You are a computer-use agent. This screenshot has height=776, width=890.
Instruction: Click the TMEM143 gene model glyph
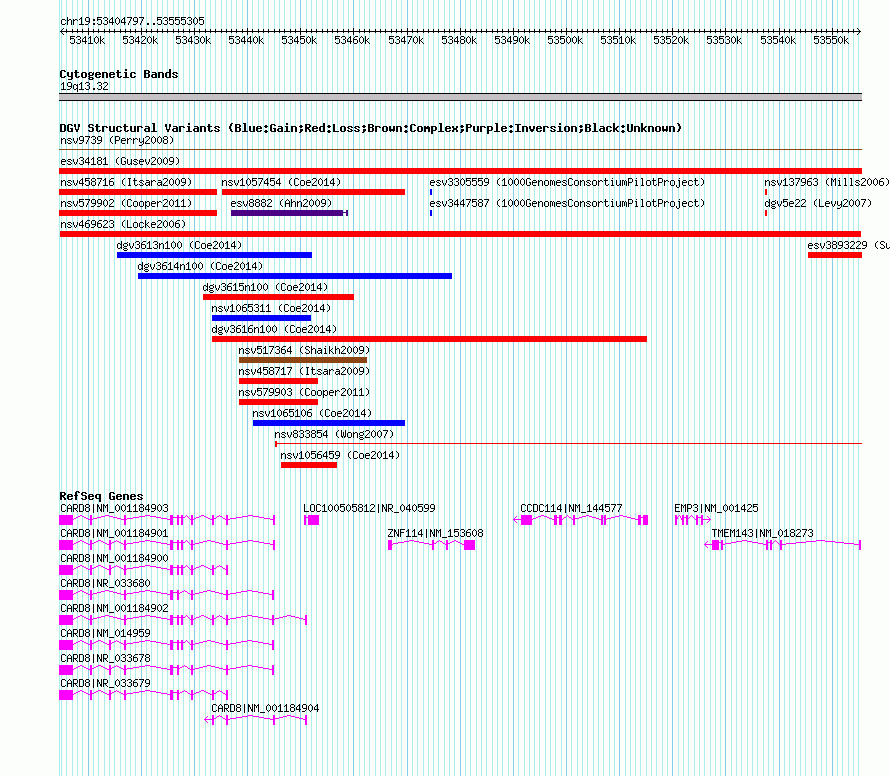783,545
